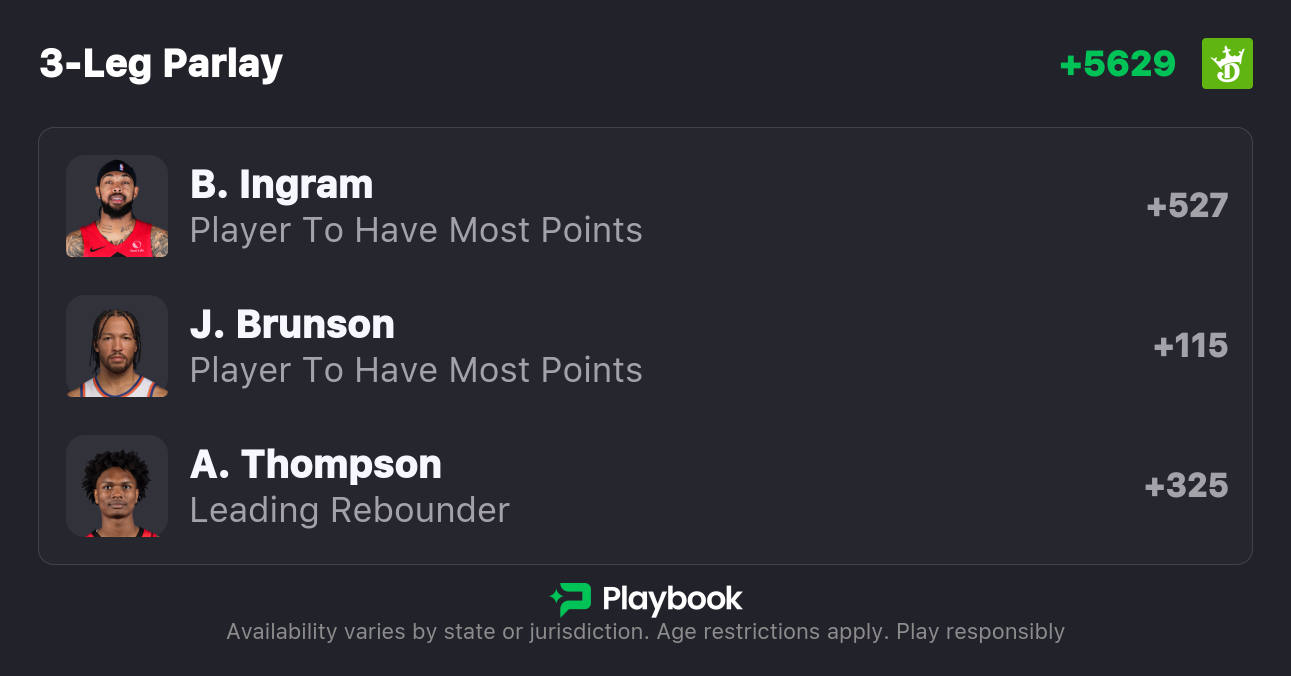Screen dimensions: 1291x676
Task: Click the +325 odds for Thompson
Action: 1186,486
